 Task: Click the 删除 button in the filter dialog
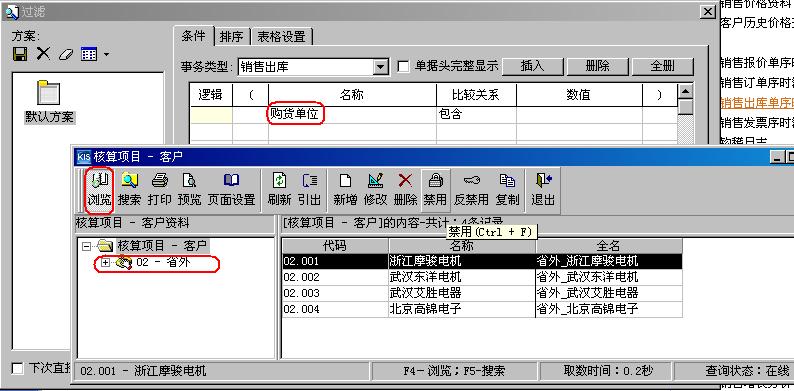pos(598,66)
